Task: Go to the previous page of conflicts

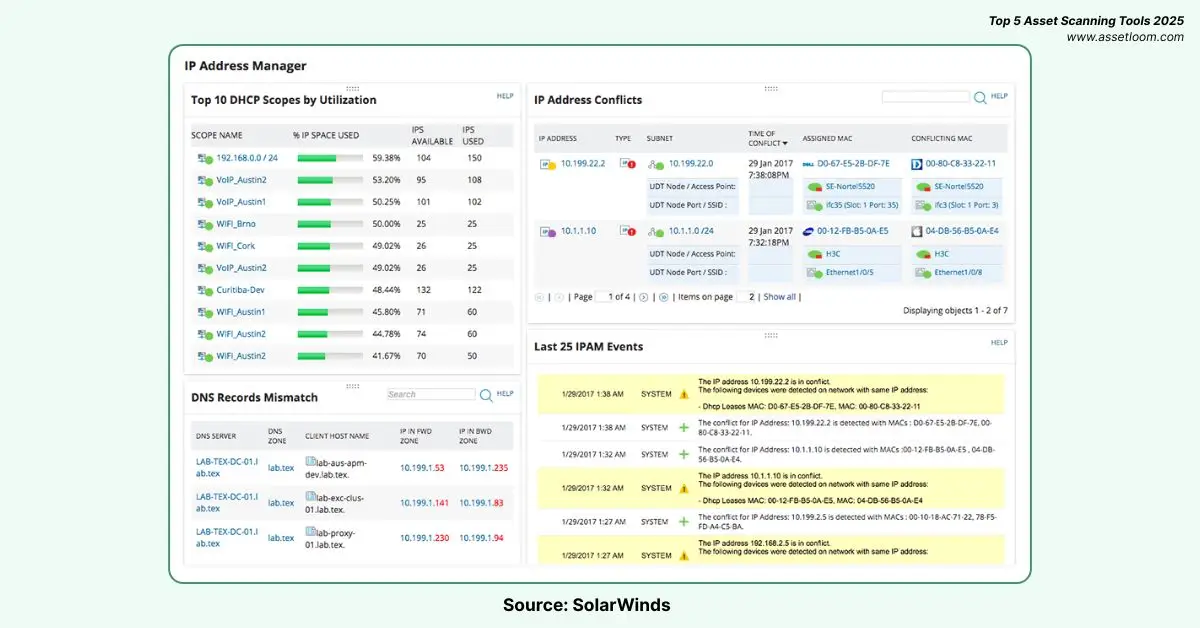Action: pos(560,297)
